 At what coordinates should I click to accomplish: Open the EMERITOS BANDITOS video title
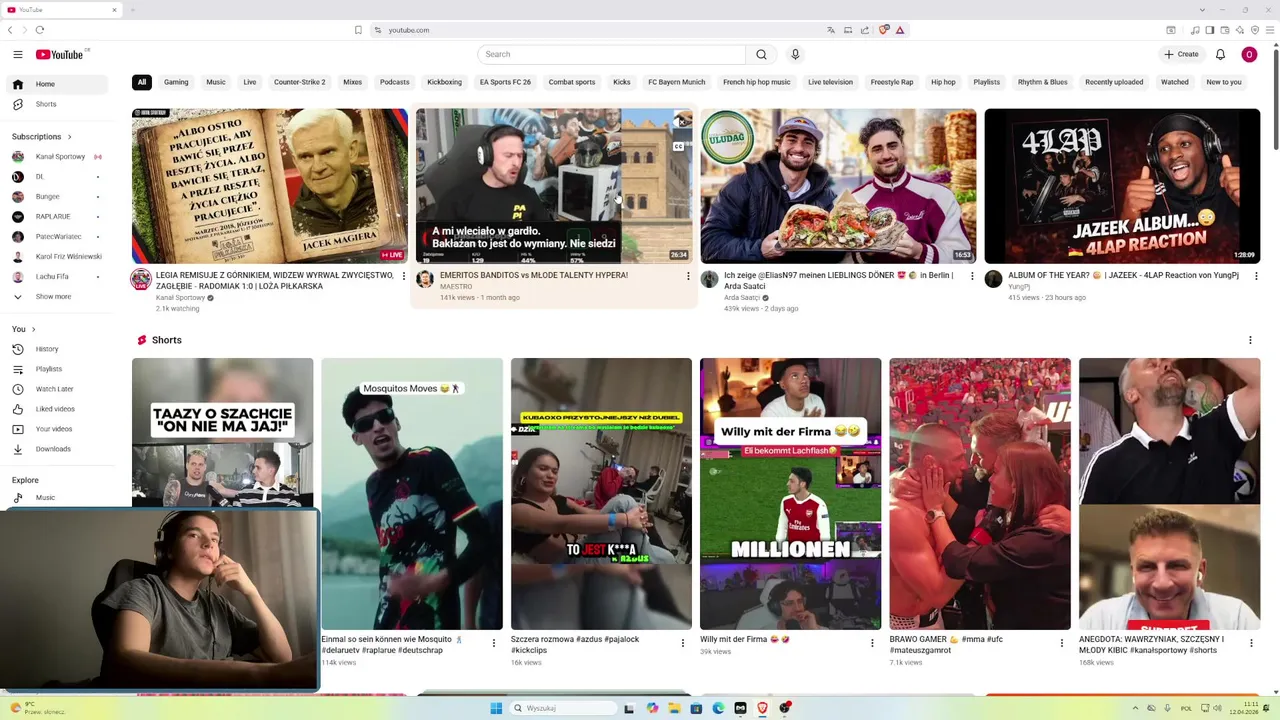(x=534, y=275)
